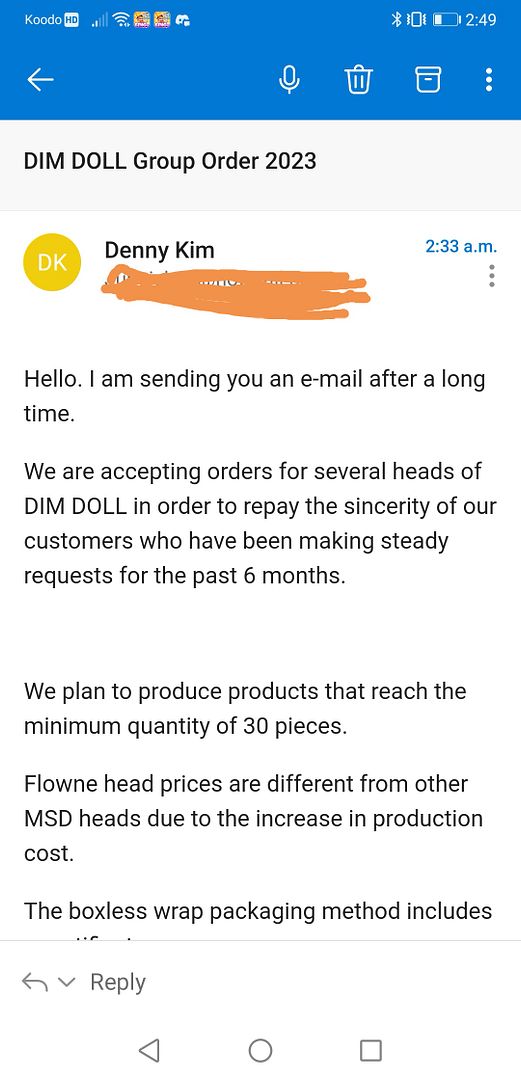Screen dimensions: 521x1080
Task: Tap the Reply button
Action: click(x=118, y=982)
